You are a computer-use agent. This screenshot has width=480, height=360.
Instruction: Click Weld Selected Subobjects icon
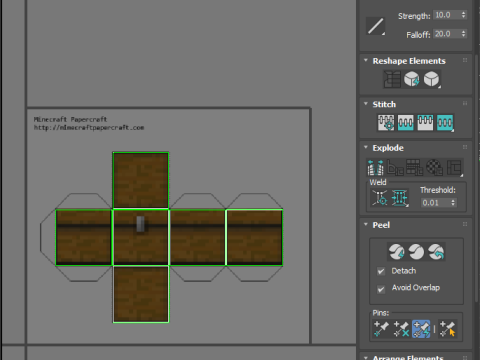pos(399,198)
